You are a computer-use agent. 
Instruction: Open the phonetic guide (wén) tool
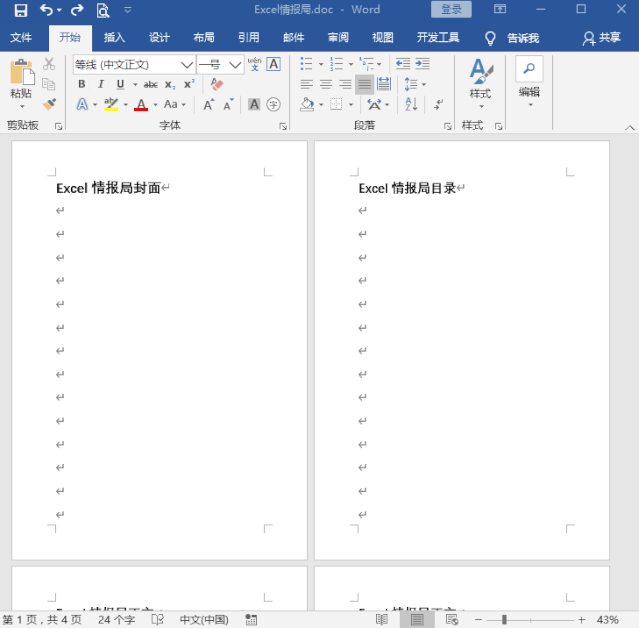(x=254, y=64)
